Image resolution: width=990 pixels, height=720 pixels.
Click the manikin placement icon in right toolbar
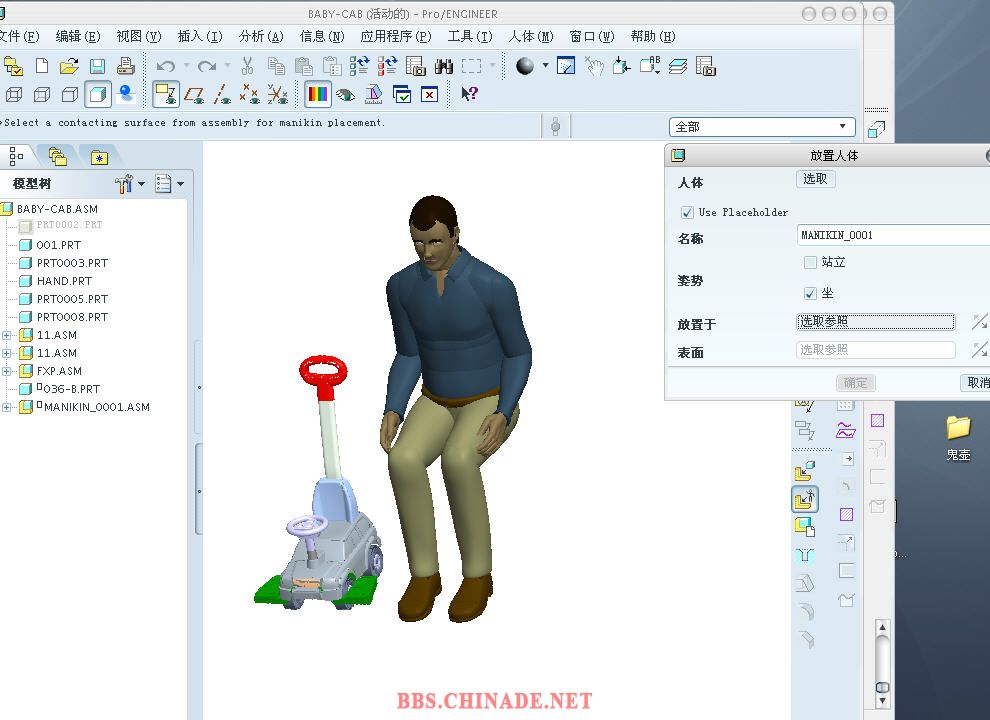pyautogui.click(x=805, y=499)
